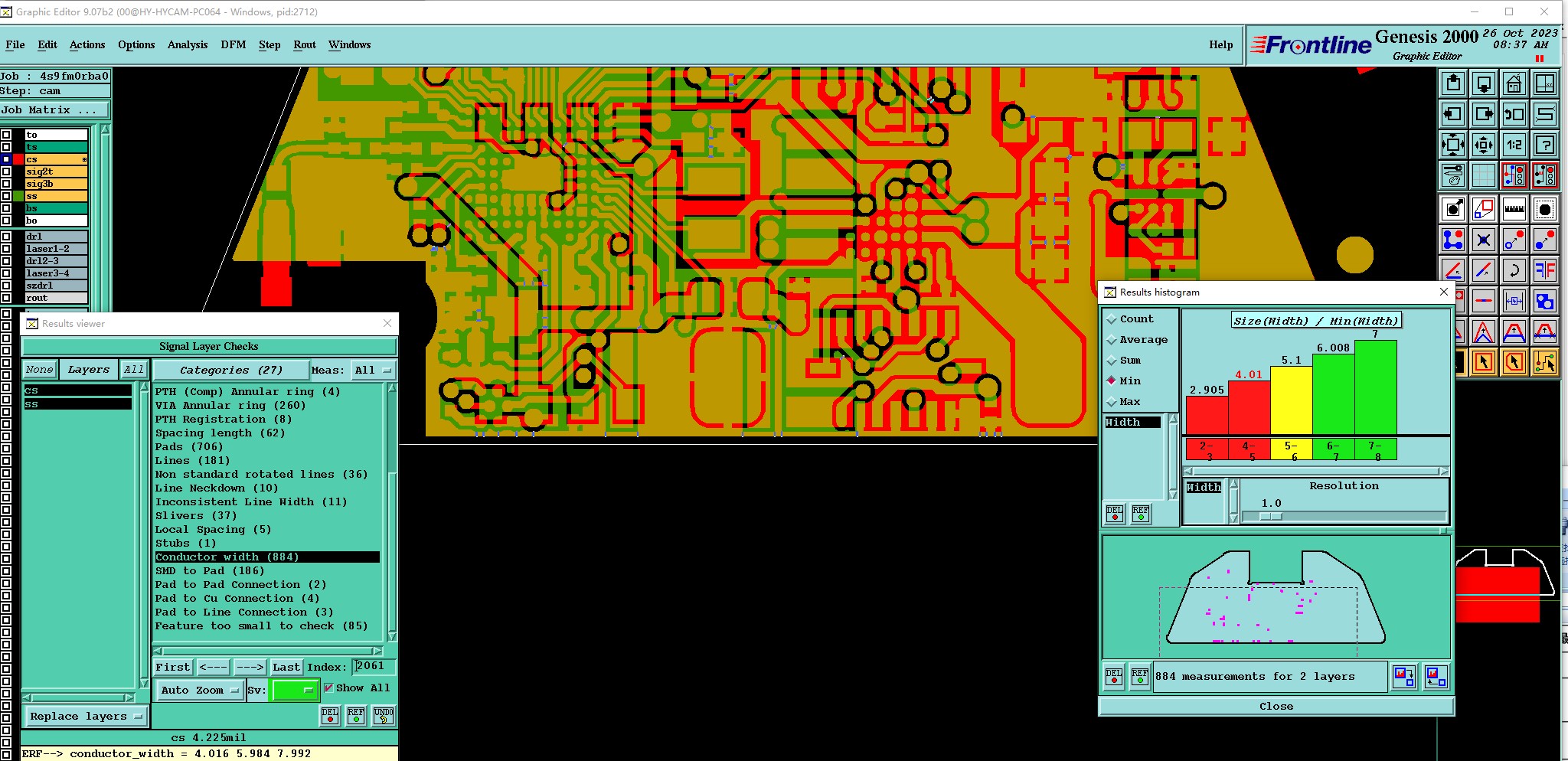1568x761 pixels.
Task: Select the Sum radio option
Action: tap(1124, 361)
